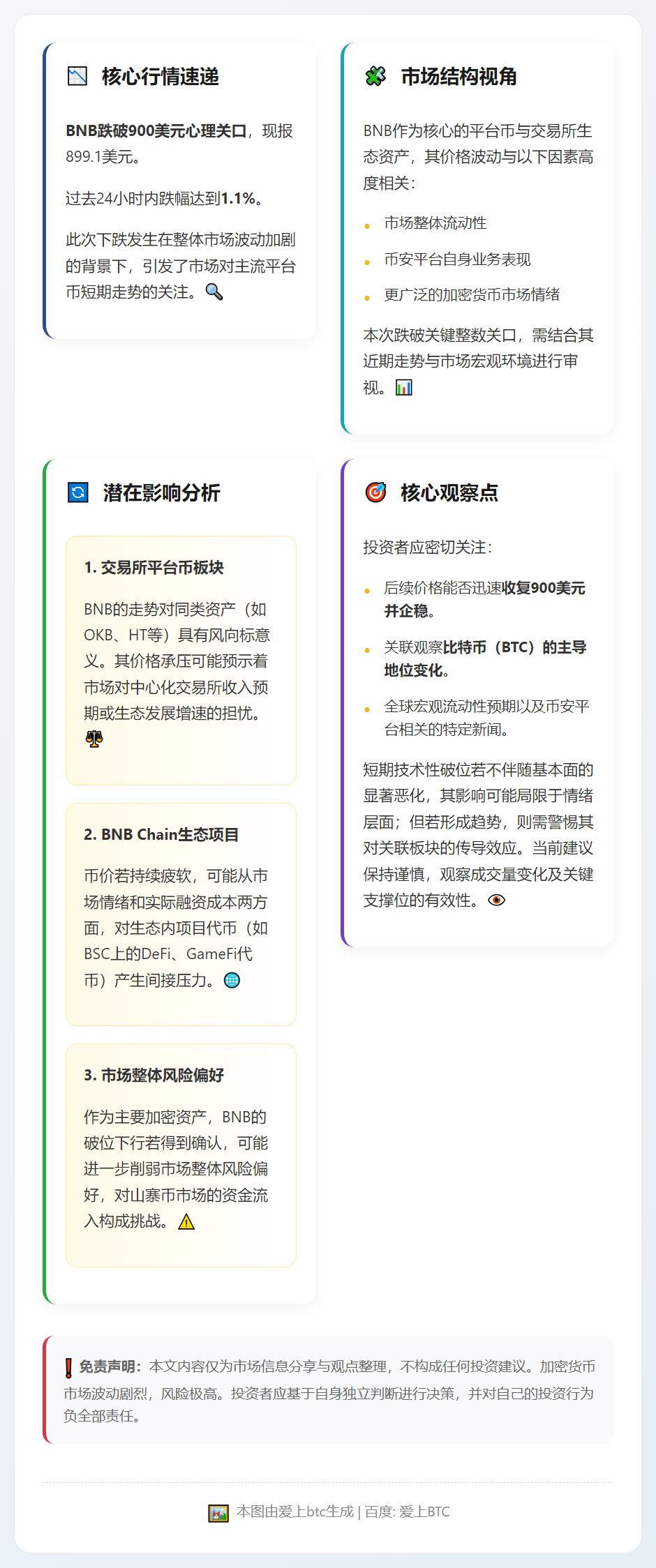Screen dimensions: 656x1568
Task: Click subheading 2. BNB Chain生态项目
Action: point(161,835)
